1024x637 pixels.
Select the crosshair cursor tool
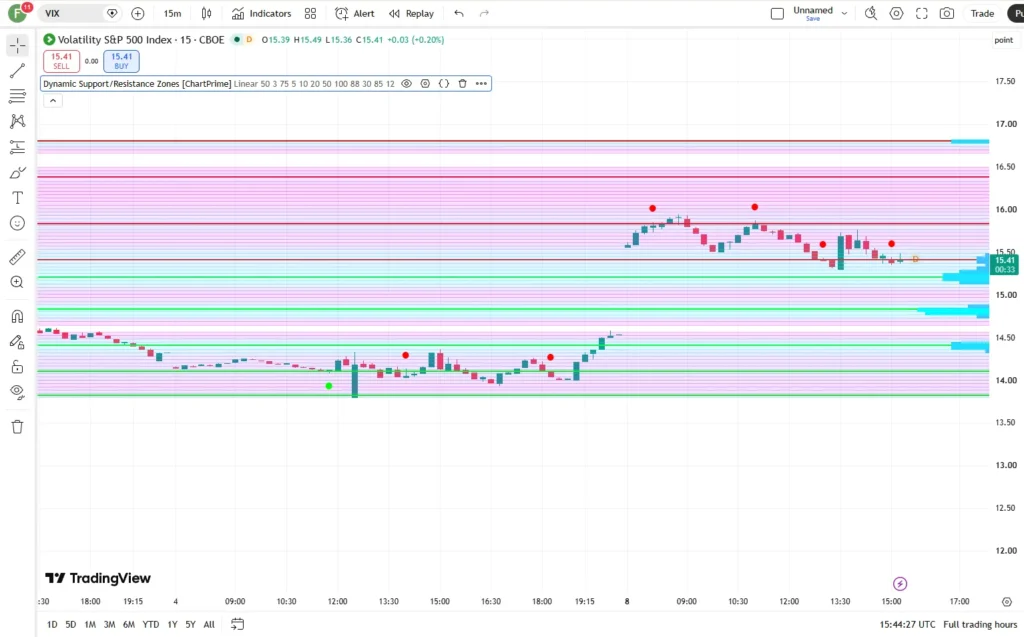(x=18, y=45)
